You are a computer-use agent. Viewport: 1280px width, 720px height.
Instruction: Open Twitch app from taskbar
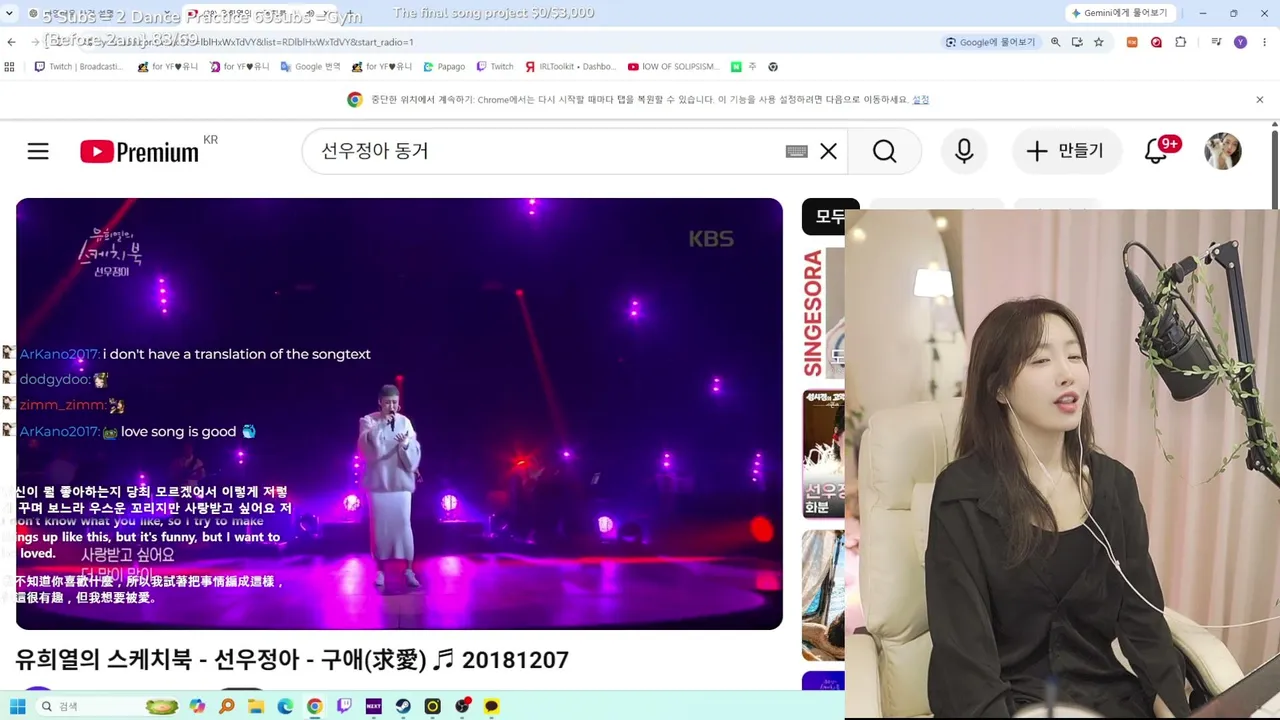point(344,706)
